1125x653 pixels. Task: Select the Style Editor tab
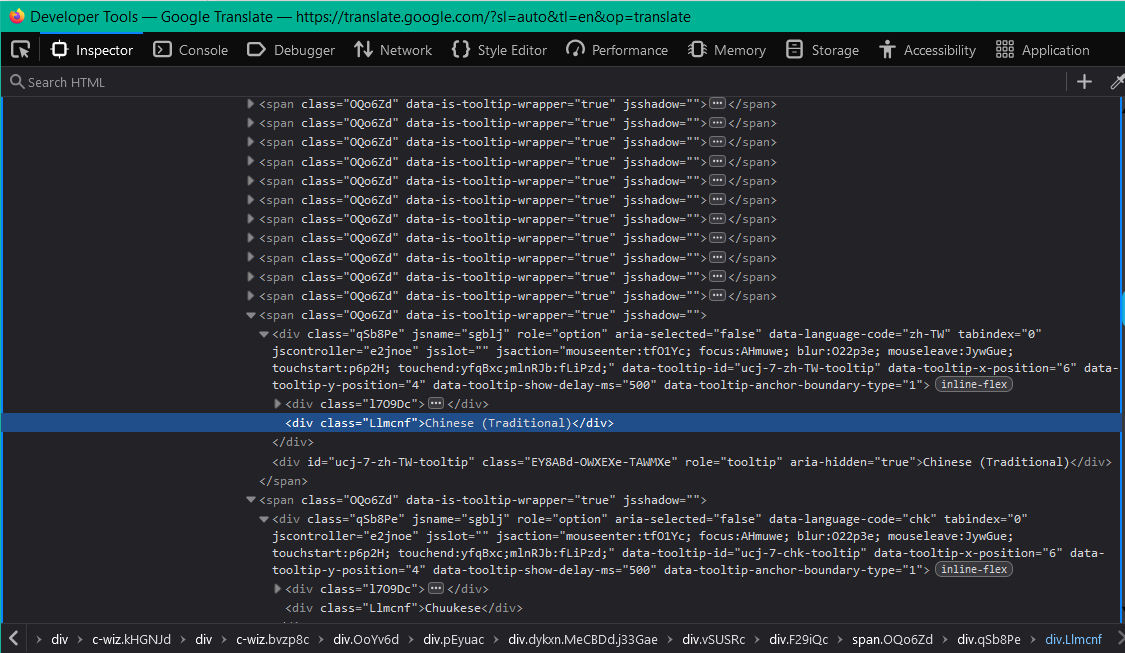click(x=500, y=50)
